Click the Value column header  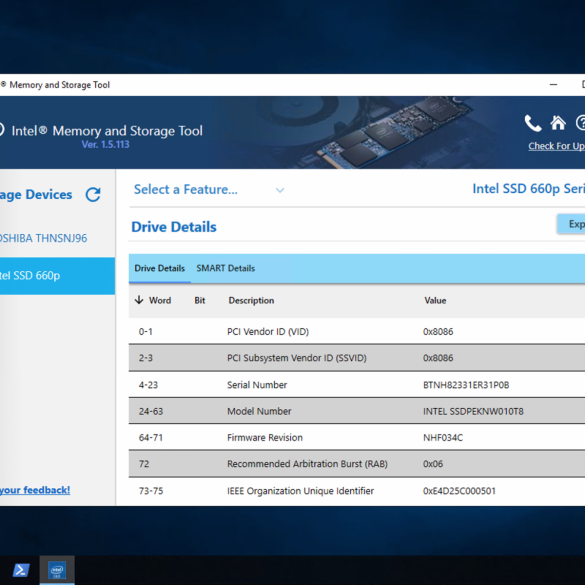[x=435, y=300]
